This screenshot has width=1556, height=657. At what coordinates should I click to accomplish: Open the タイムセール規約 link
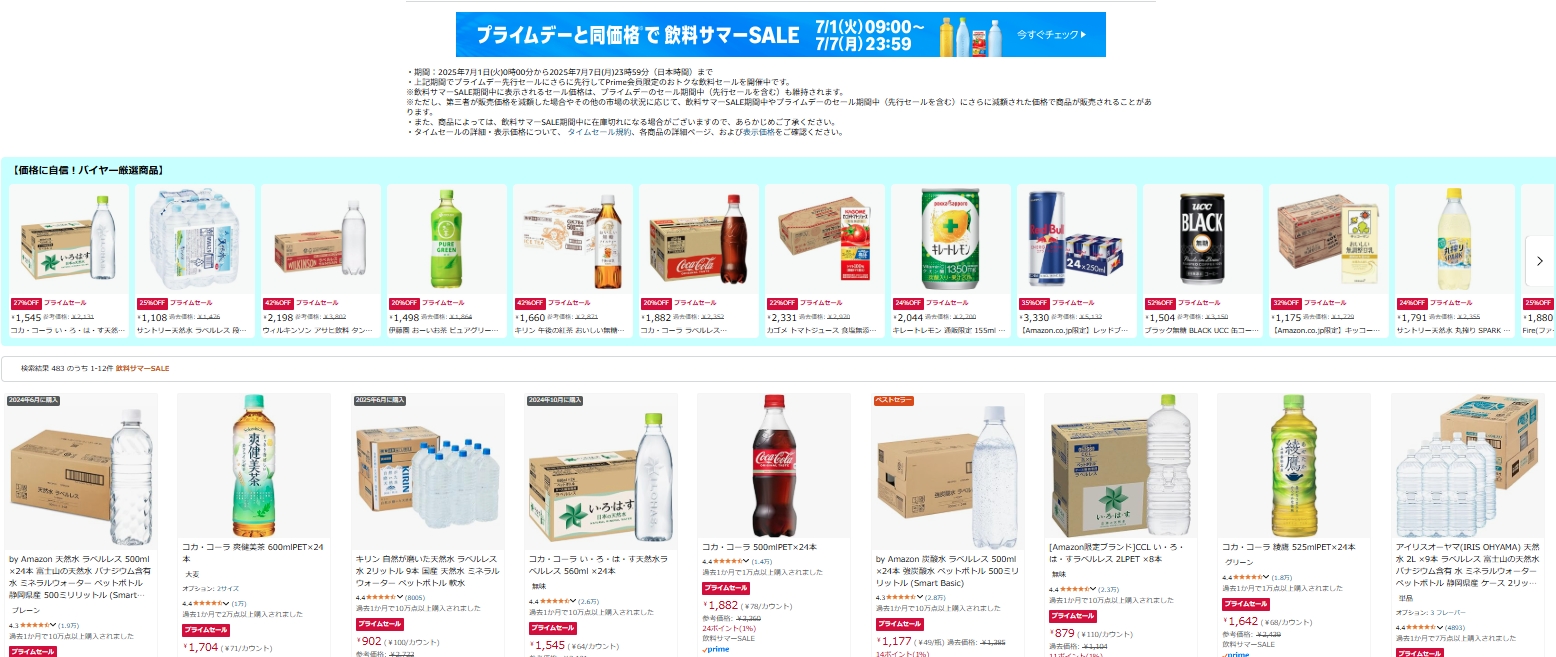(599, 132)
